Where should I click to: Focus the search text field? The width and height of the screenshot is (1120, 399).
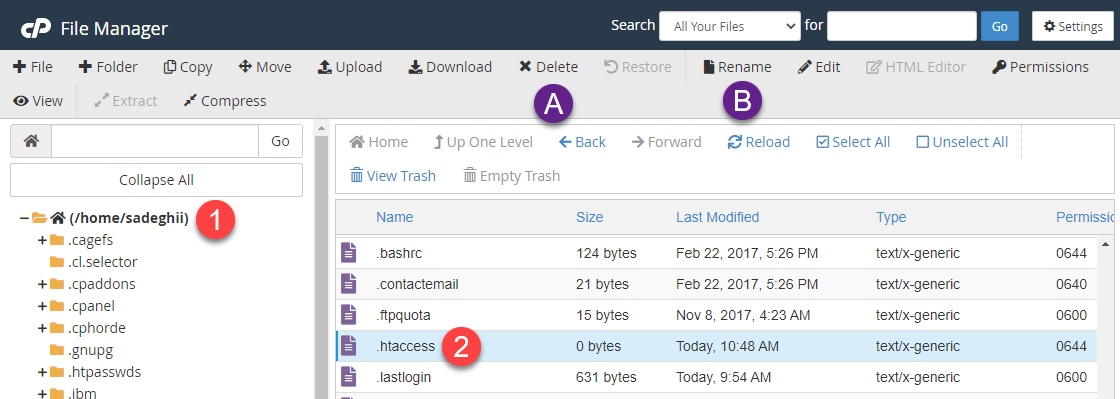click(901, 26)
